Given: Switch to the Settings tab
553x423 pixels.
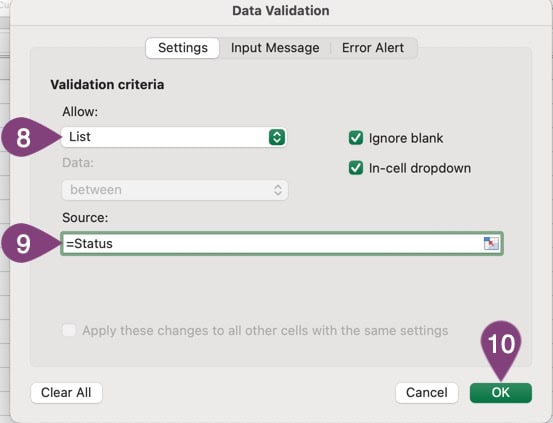Looking at the screenshot, I should pos(183,48).
